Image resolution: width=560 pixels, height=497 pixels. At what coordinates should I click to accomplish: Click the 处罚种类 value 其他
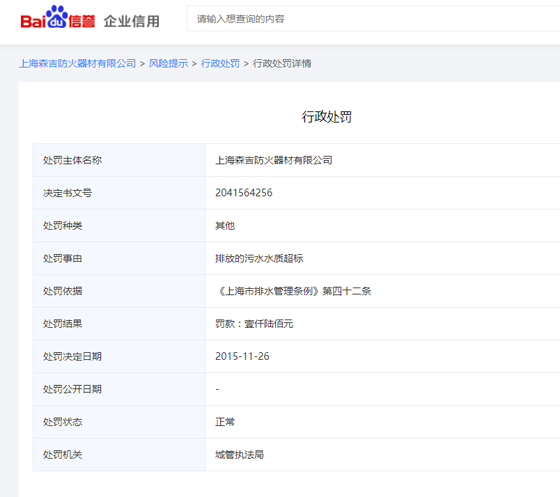225,226
